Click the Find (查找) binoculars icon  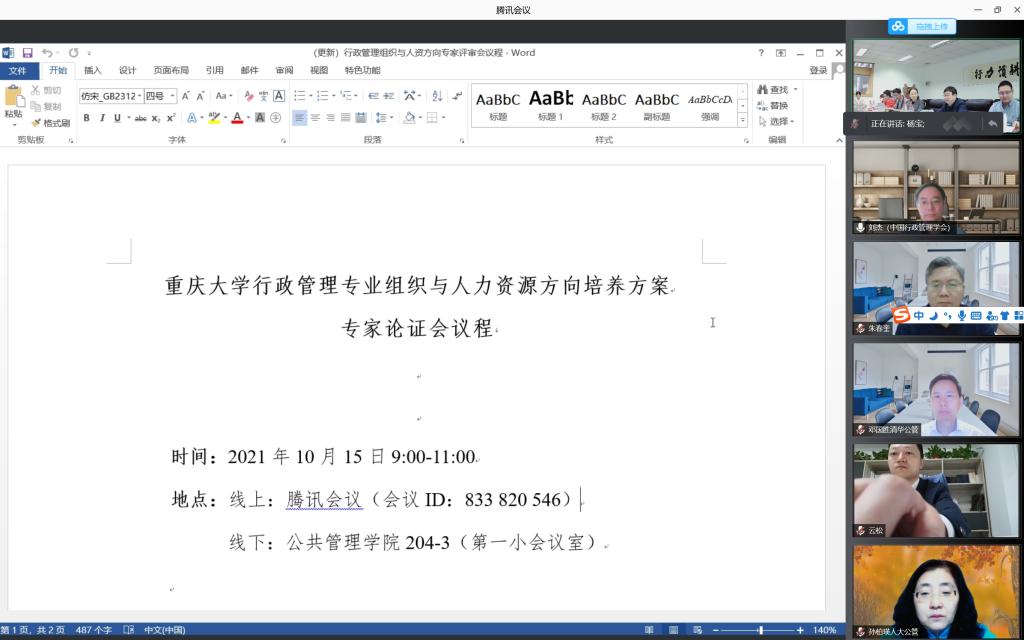click(763, 90)
